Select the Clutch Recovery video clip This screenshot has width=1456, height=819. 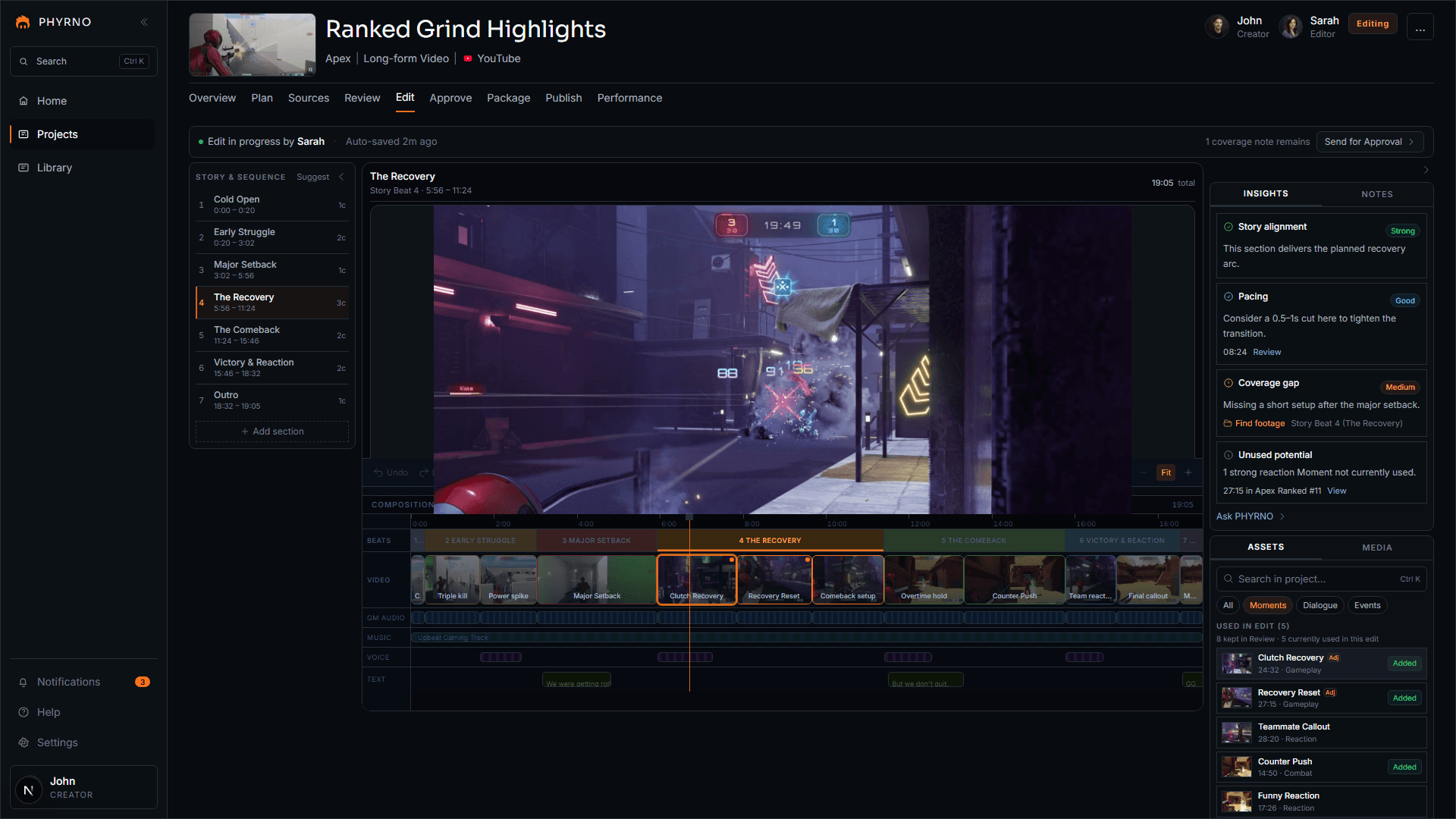click(697, 580)
